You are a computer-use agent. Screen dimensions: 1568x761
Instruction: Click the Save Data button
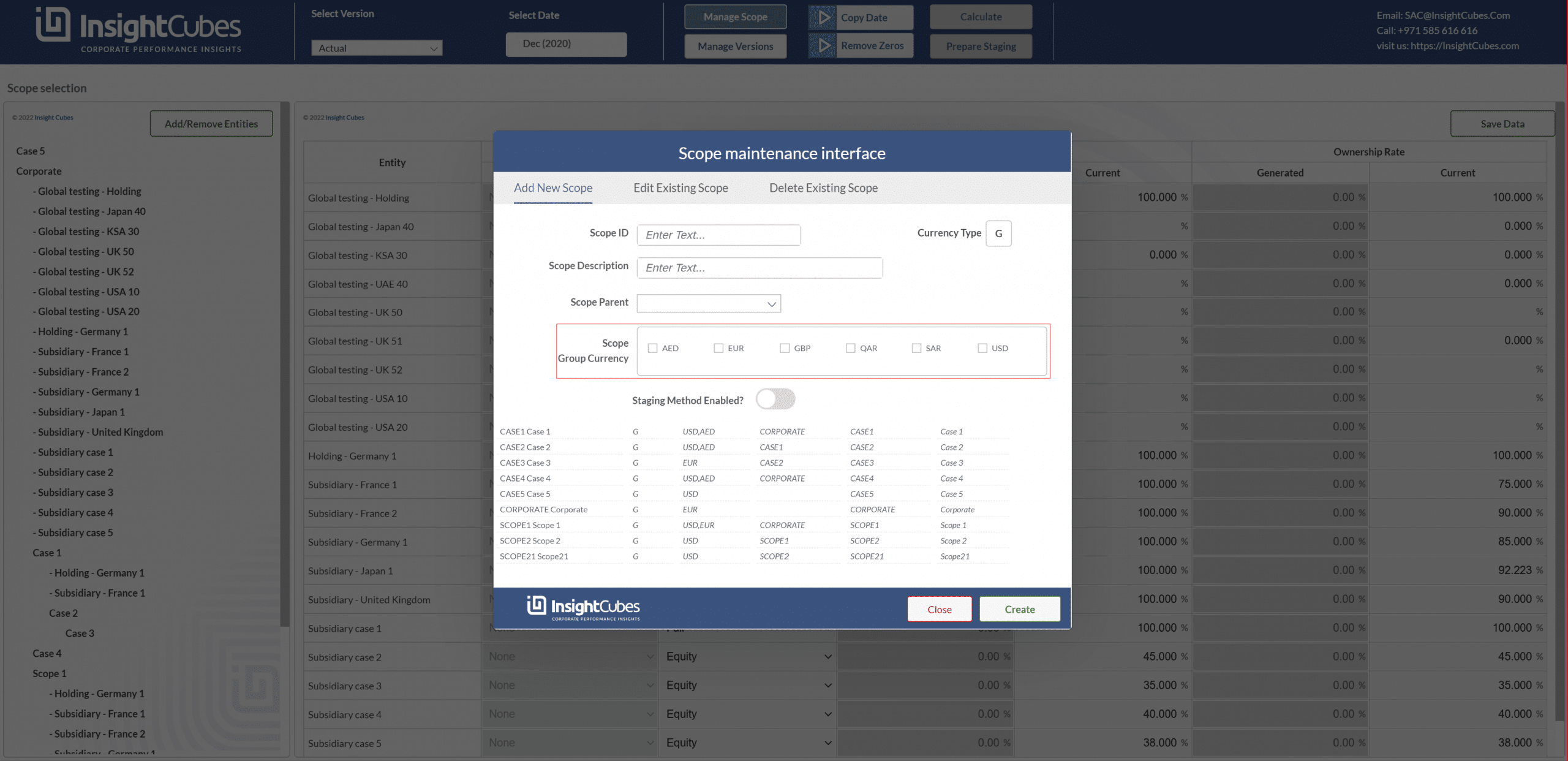(x=1502, y=123)
